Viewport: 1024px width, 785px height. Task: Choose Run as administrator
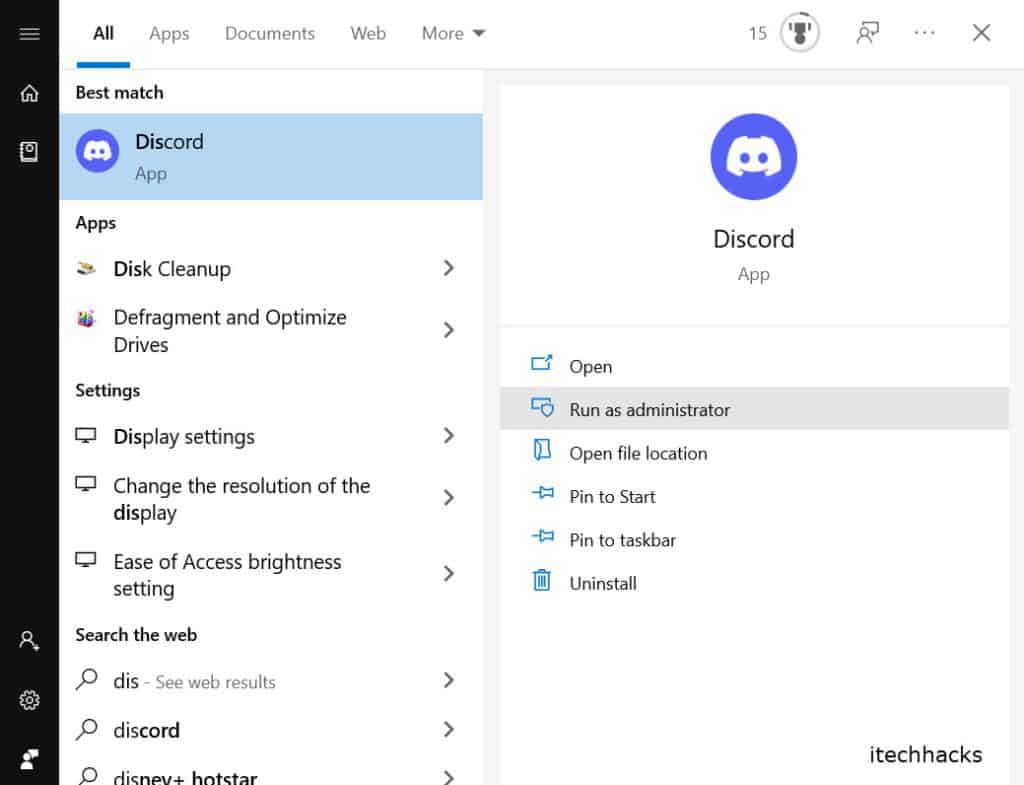(649, 409)
